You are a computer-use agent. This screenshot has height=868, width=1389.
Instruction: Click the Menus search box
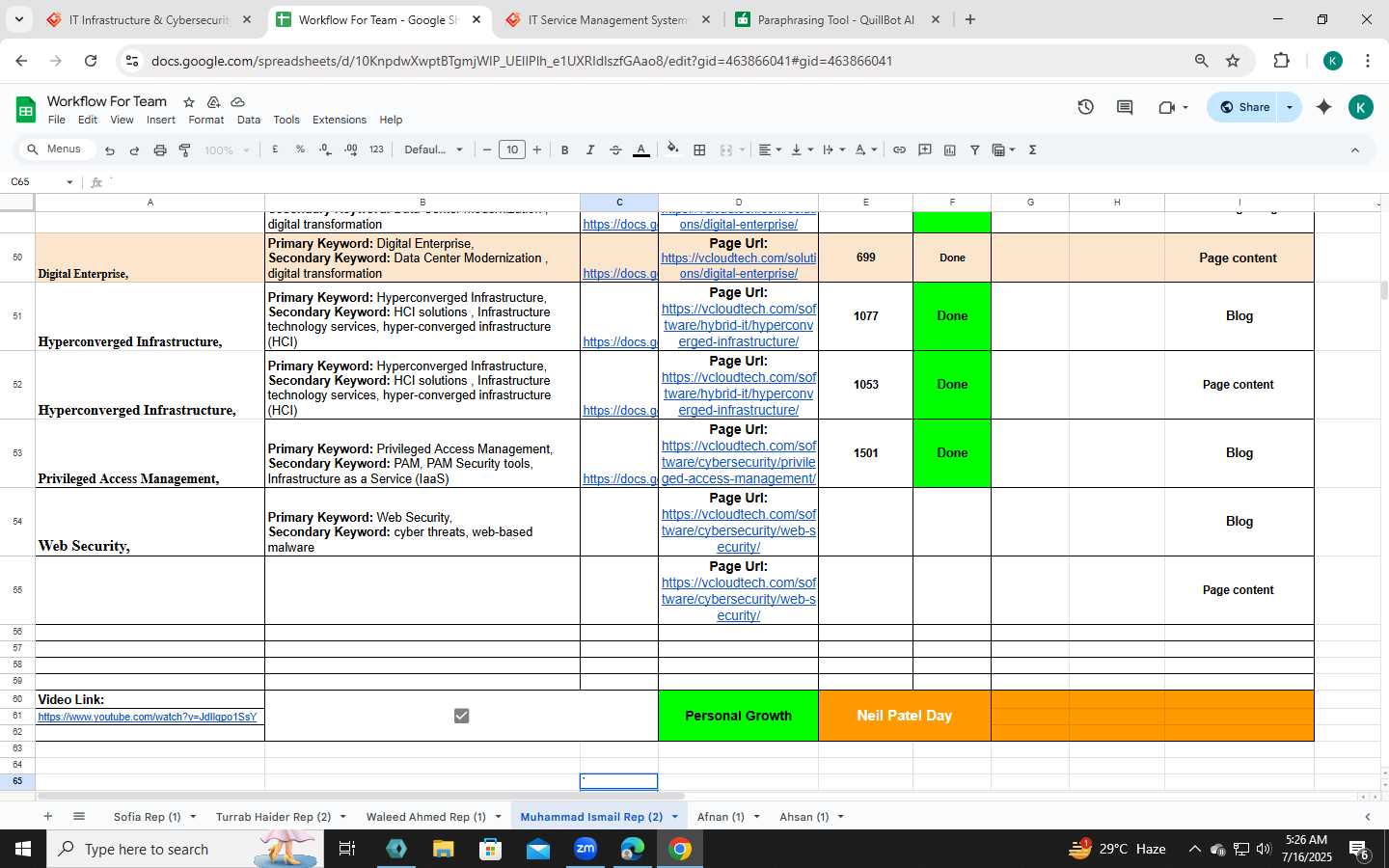(x=58, y=149)
